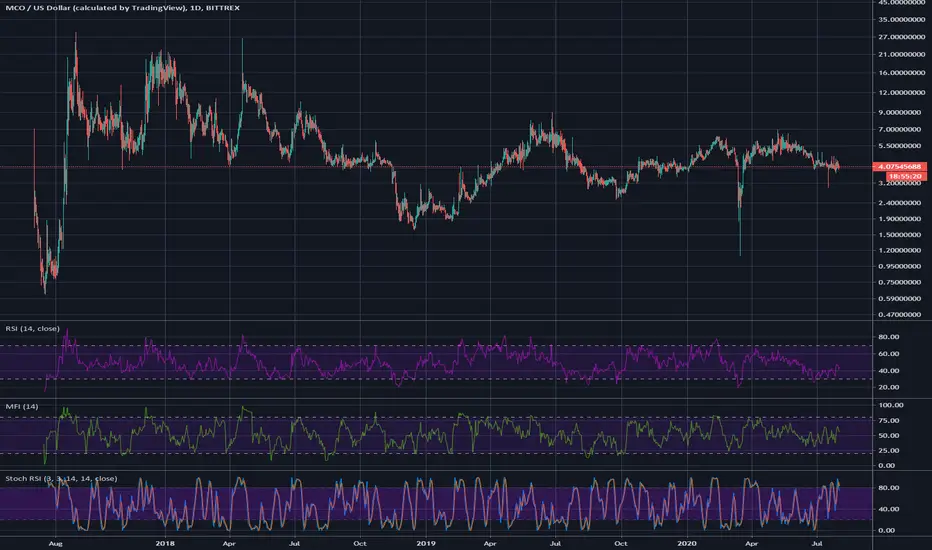The width and height of the screenshot is (932, 550).
Task: Click the Stoch RSI pane 40.00 scale value
Action: coord(889,509)
